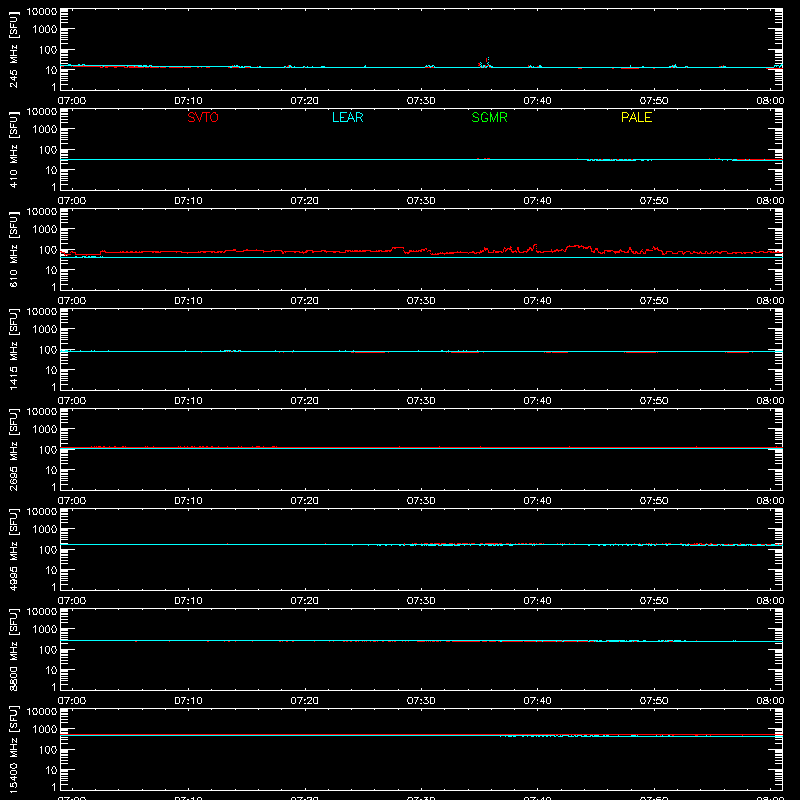The width and height of the screenshot is (800, 800).
Task: Click 07:30 tick under the 8800 MHz panel
Action: click(x=421, y=701)
